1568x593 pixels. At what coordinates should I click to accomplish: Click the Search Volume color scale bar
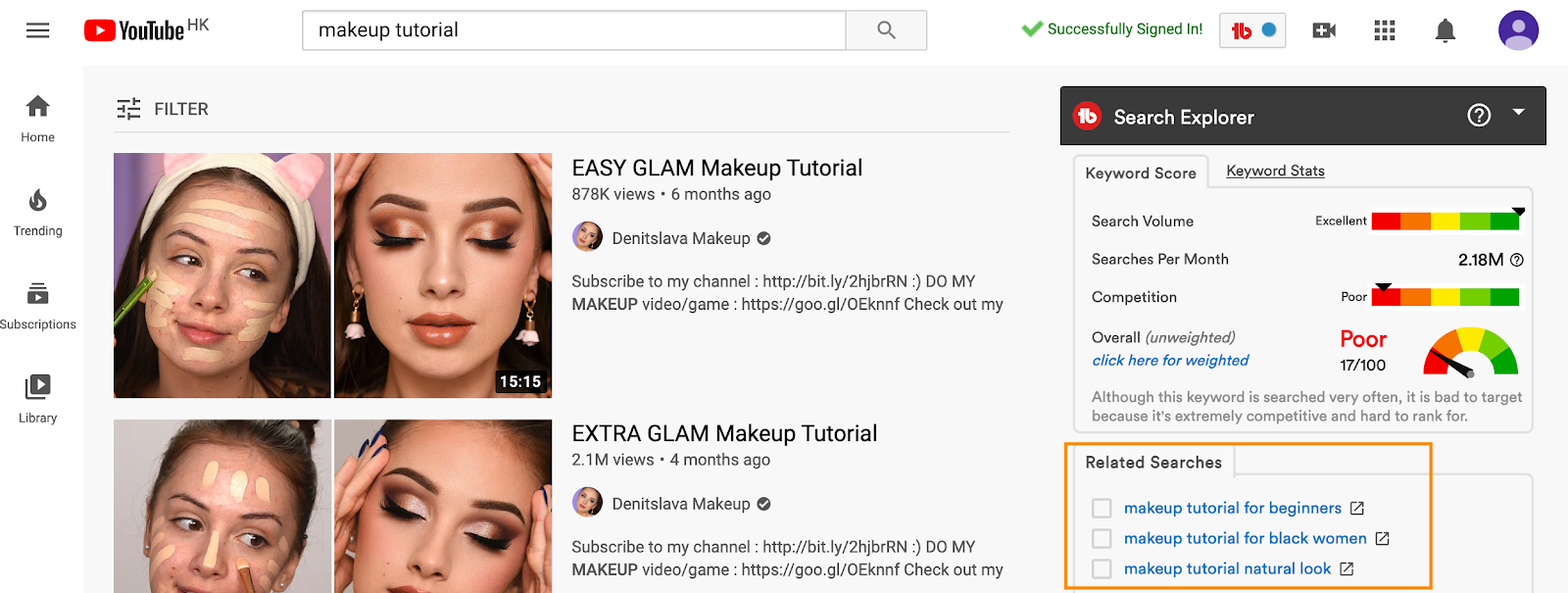[1445, 221]
